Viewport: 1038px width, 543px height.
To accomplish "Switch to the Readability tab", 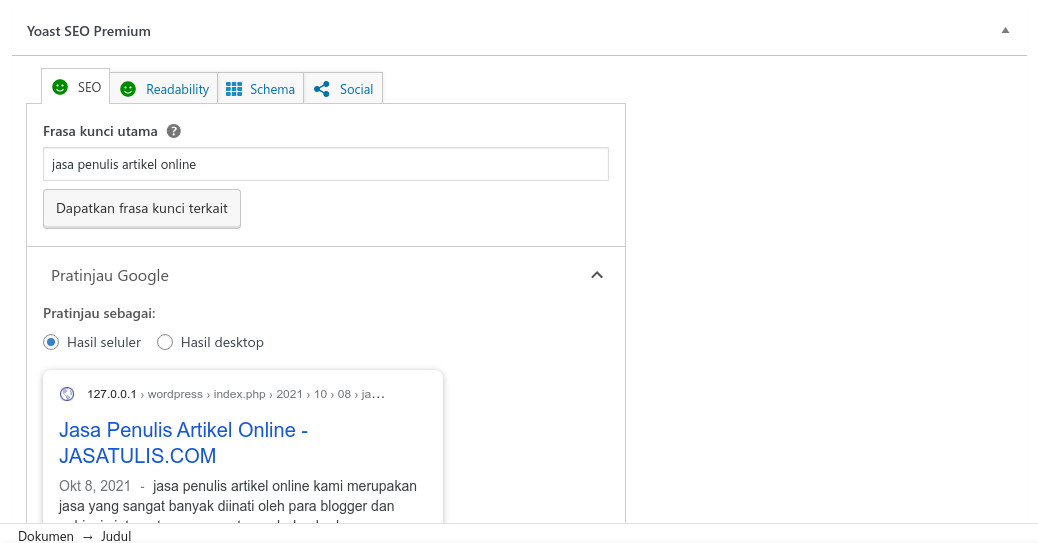I will click(x=164, y=89).
